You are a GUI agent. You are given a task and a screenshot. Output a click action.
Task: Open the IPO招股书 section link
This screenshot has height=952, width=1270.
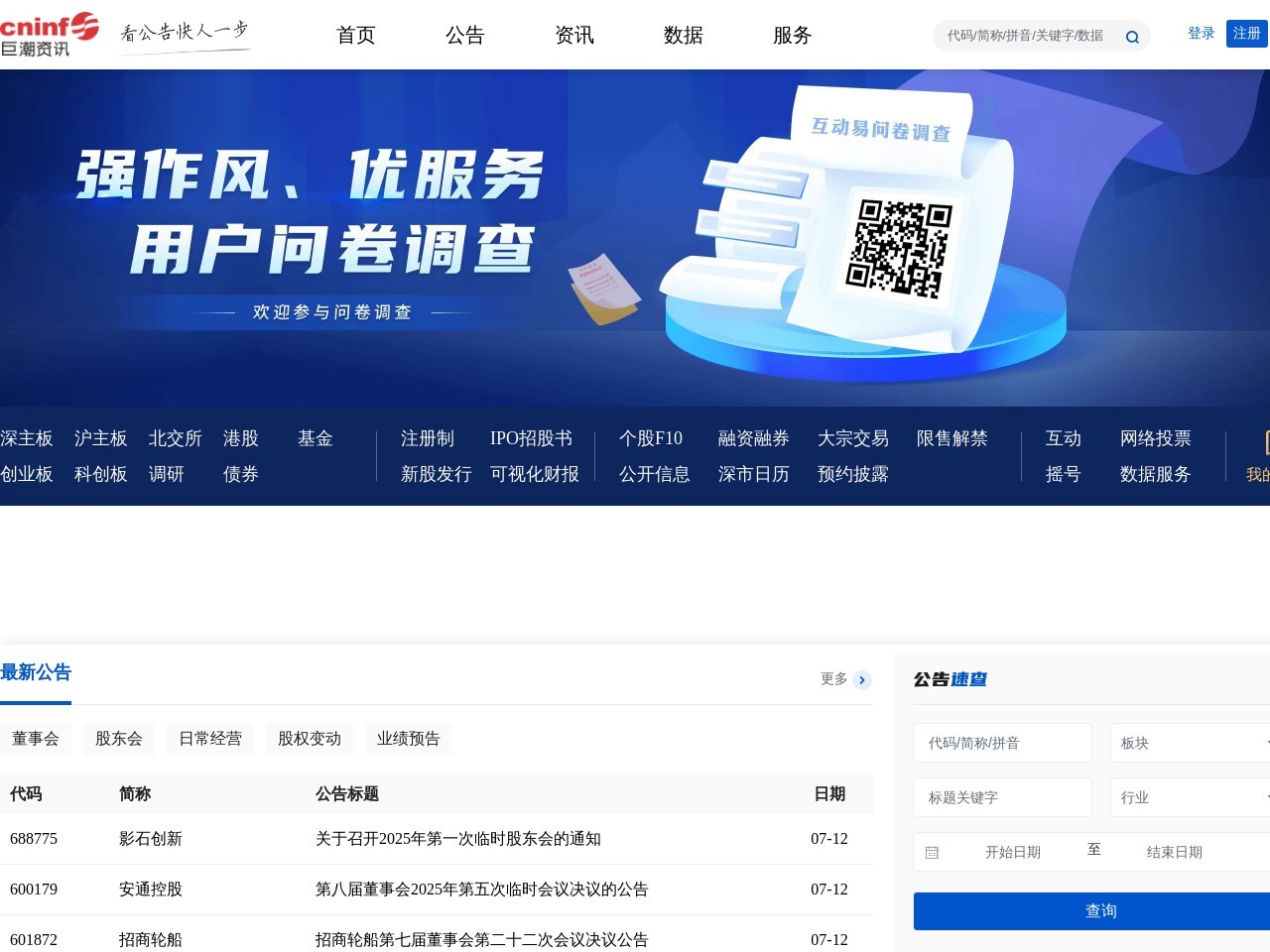(530, 438)
